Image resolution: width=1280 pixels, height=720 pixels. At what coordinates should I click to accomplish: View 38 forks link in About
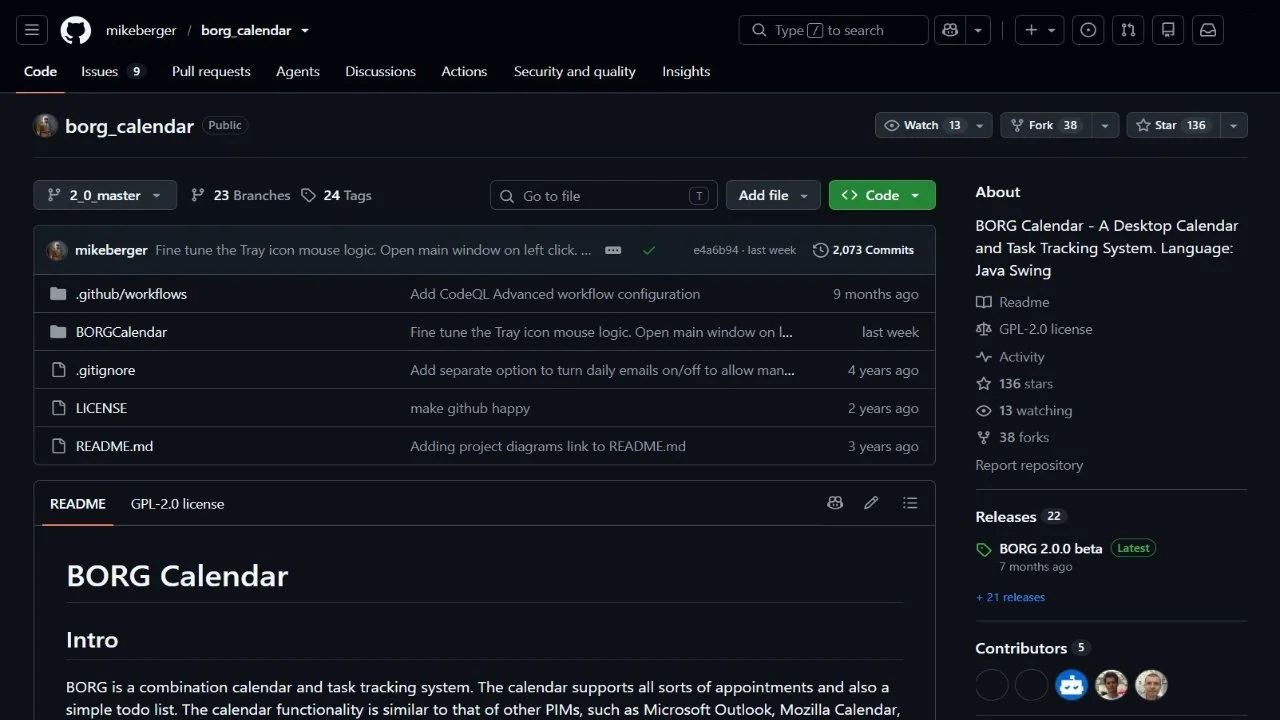point(1013,437)
